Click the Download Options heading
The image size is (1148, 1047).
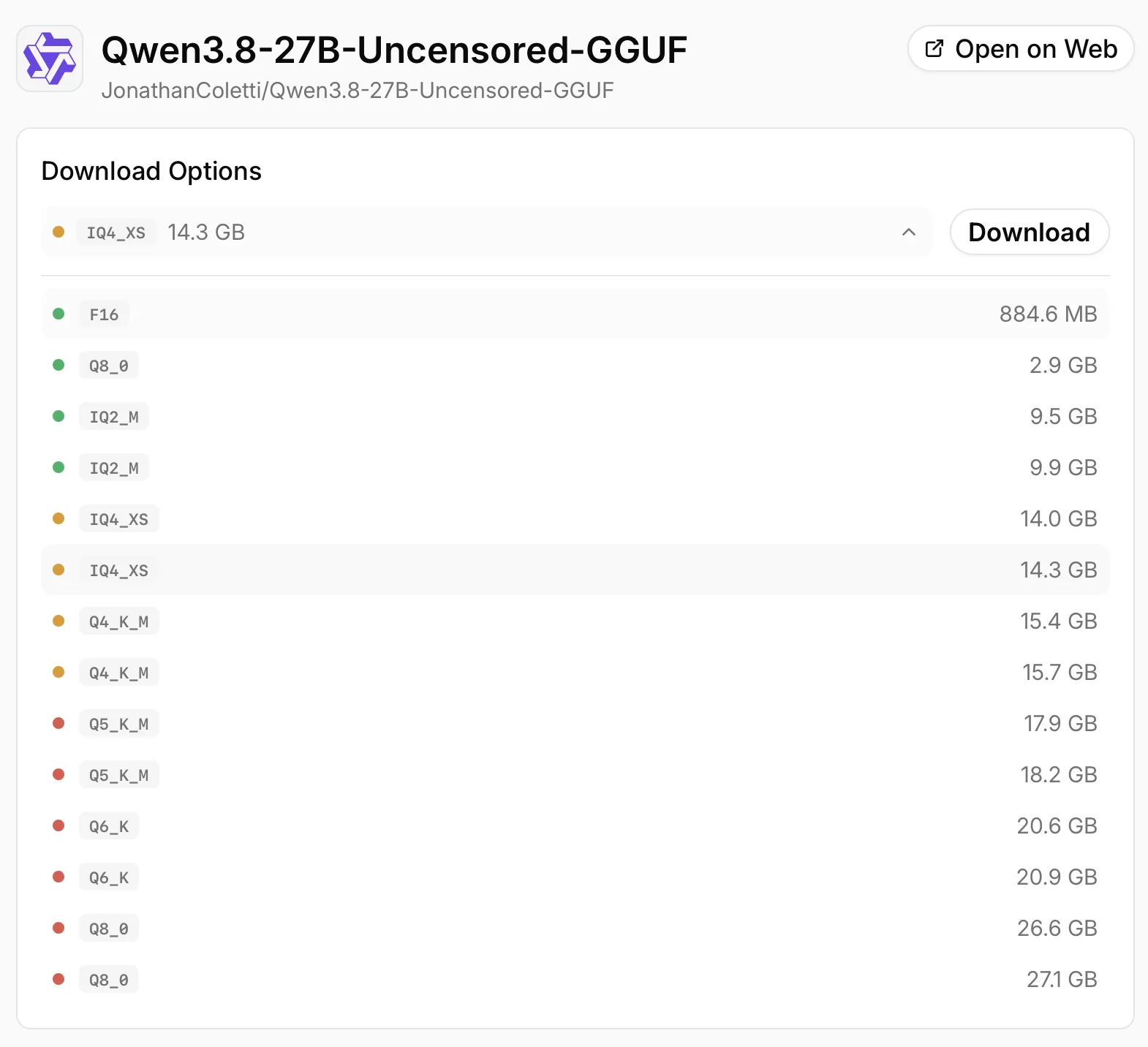151,171
